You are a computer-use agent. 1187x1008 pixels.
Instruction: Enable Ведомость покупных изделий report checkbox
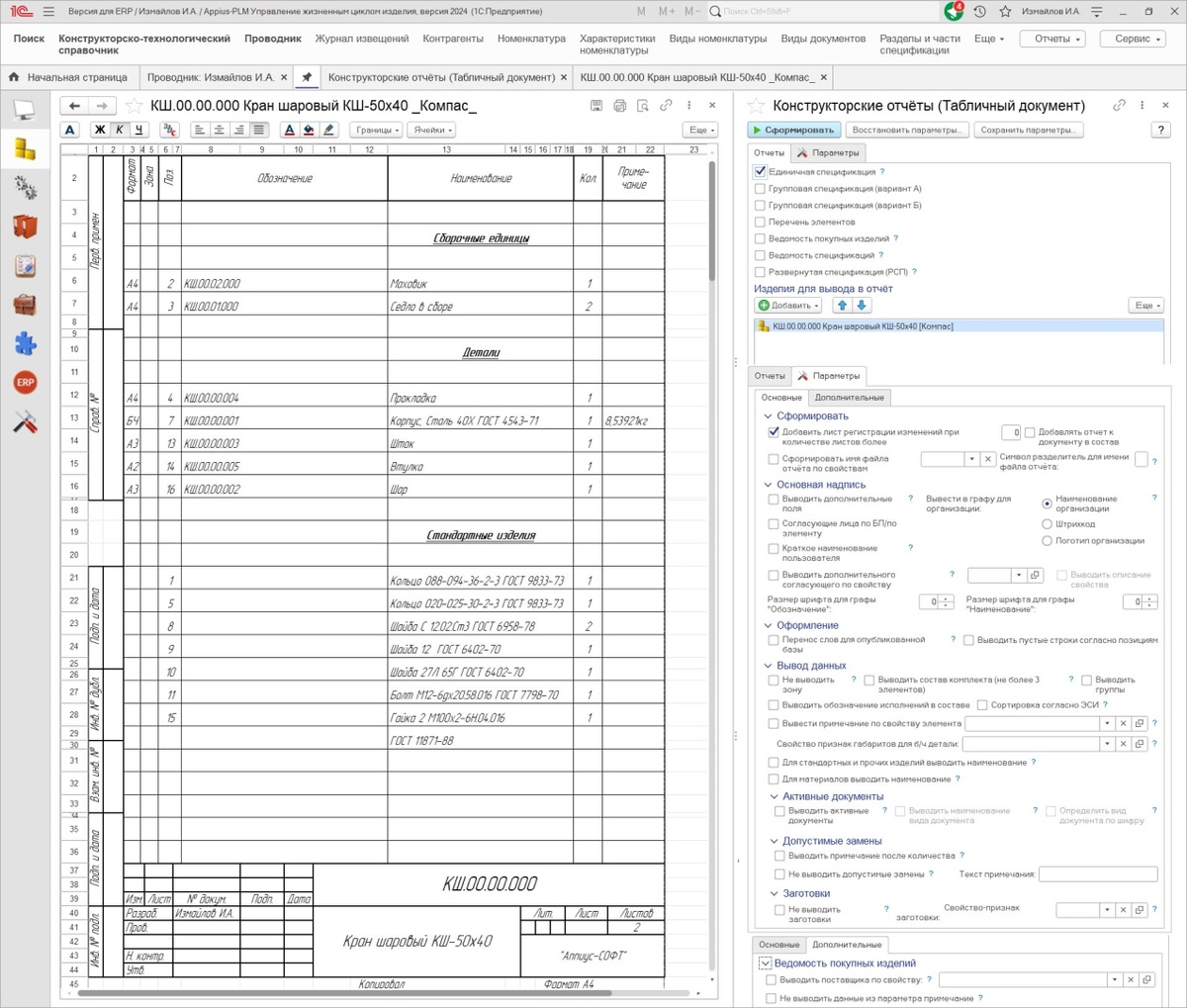(x=760, y=238)
